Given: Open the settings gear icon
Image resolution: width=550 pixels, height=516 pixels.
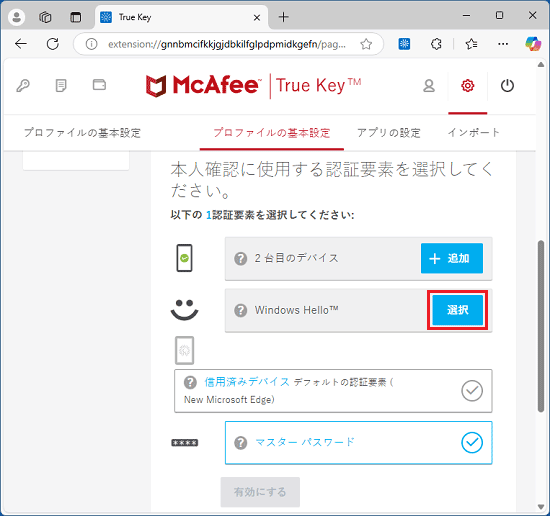Looking at the screenshot, I should [x=468, y=86].
